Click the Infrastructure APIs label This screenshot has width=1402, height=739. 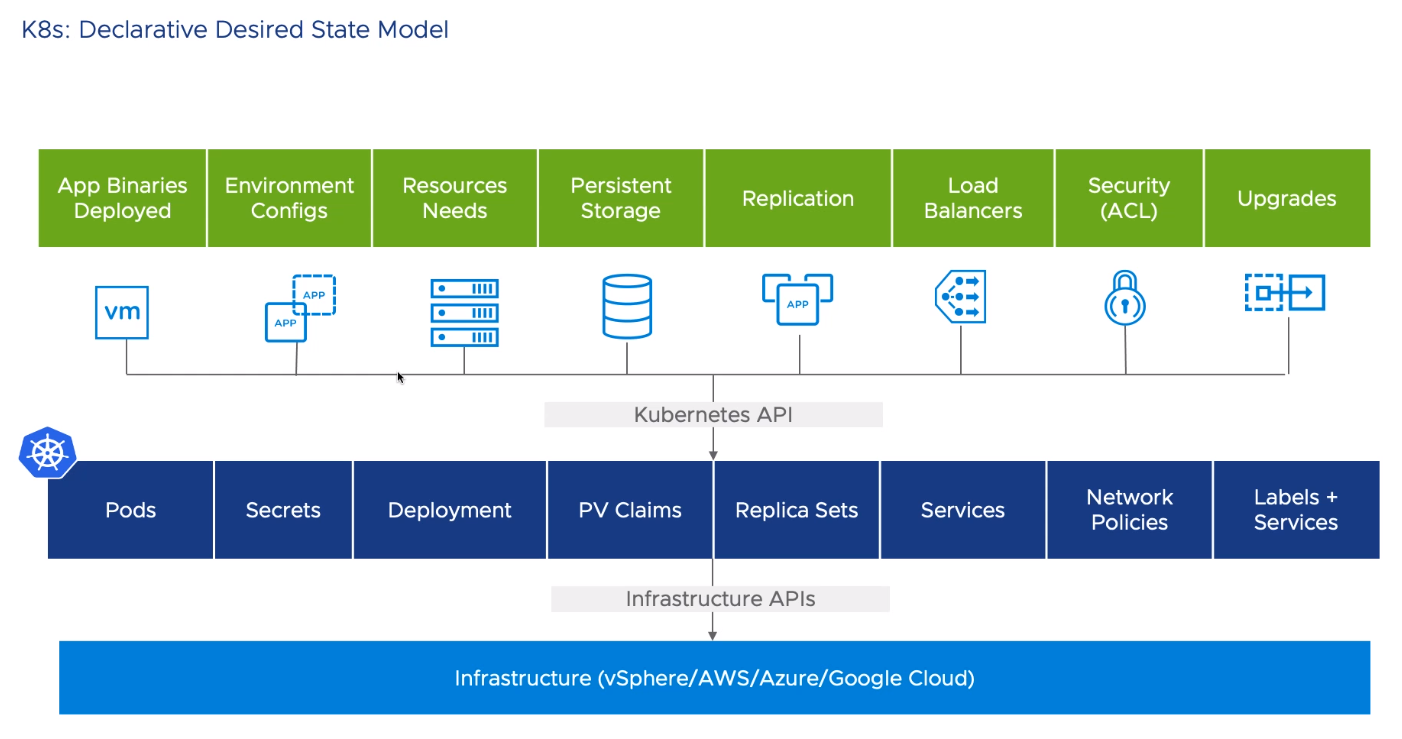click(x=720, y=599)
